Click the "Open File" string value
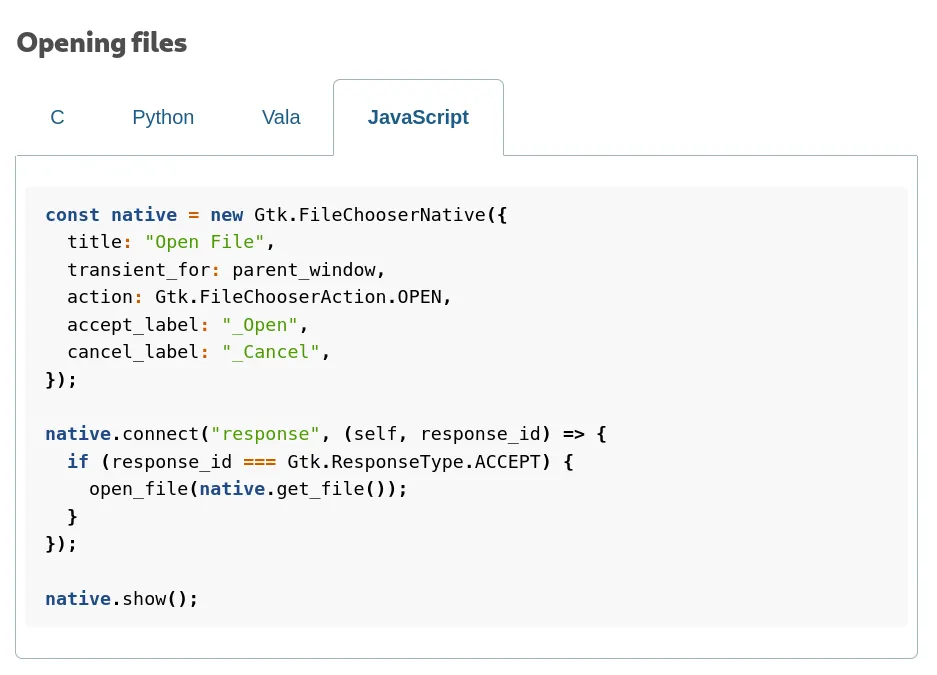This screenshot has height=675, width=937. click(205, 242)
